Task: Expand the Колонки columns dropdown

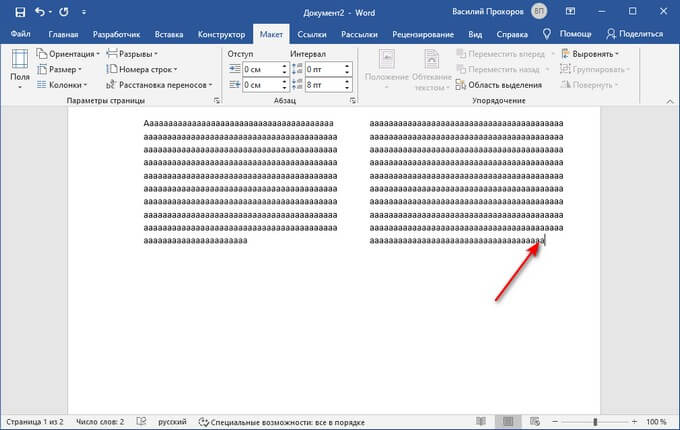Action: tap(62, 85)
